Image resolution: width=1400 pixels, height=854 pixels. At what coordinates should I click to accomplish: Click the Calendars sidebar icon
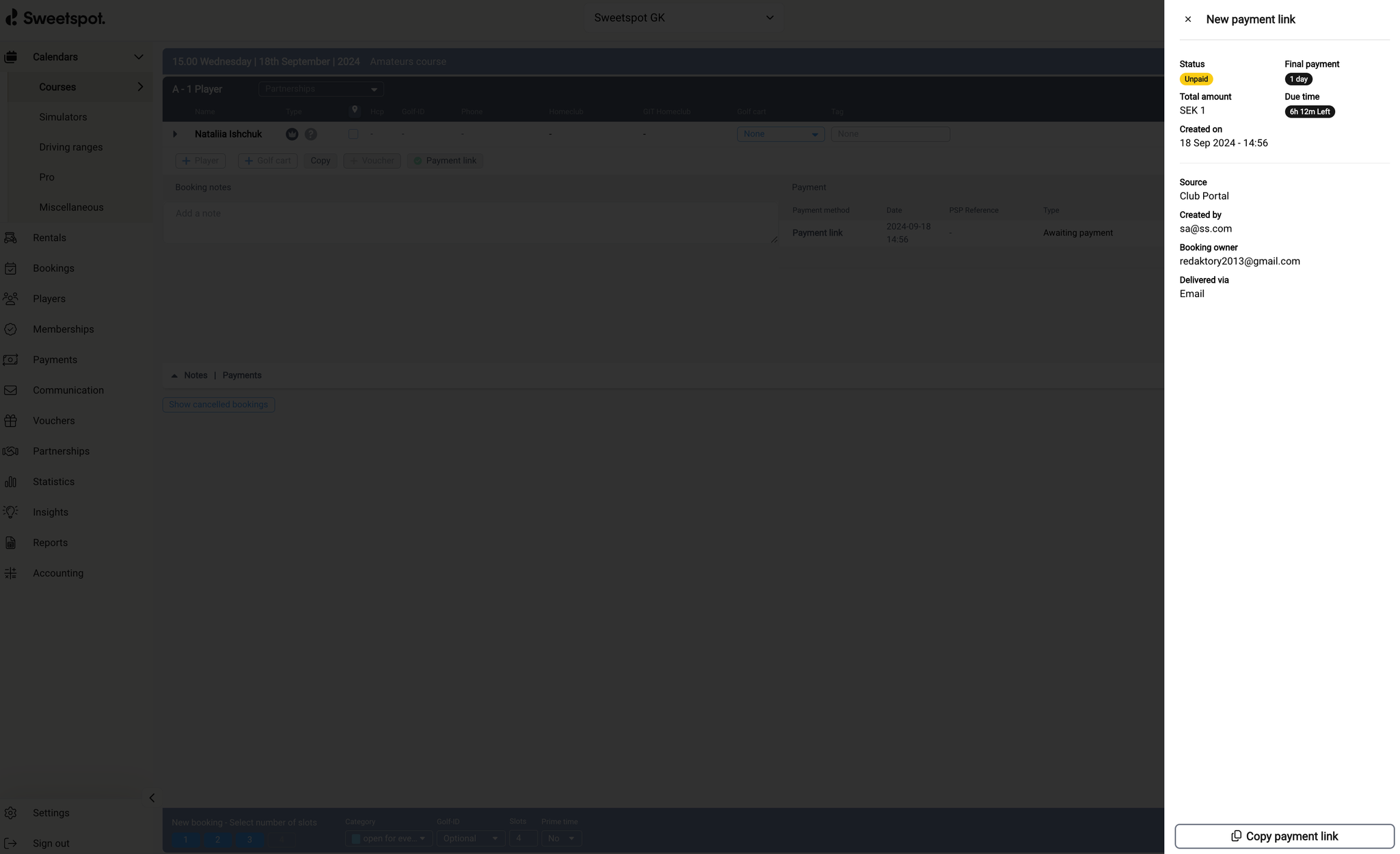click(11, 56)
